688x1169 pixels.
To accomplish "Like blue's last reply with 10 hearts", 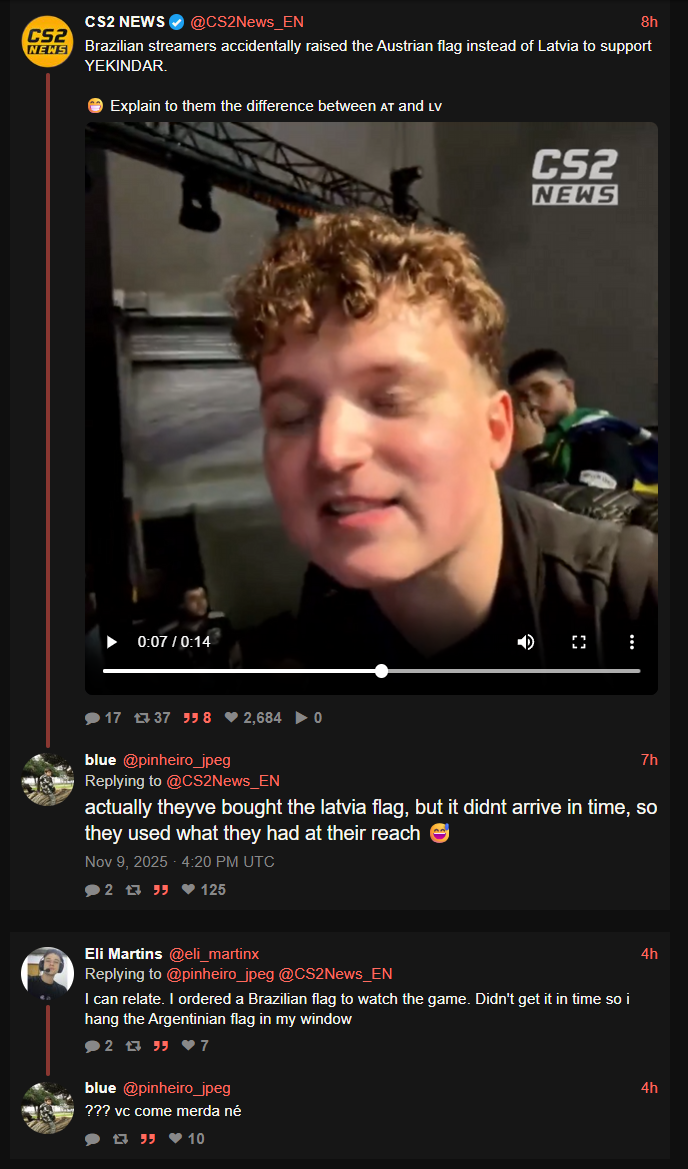I will click(x=176, y=1138).
